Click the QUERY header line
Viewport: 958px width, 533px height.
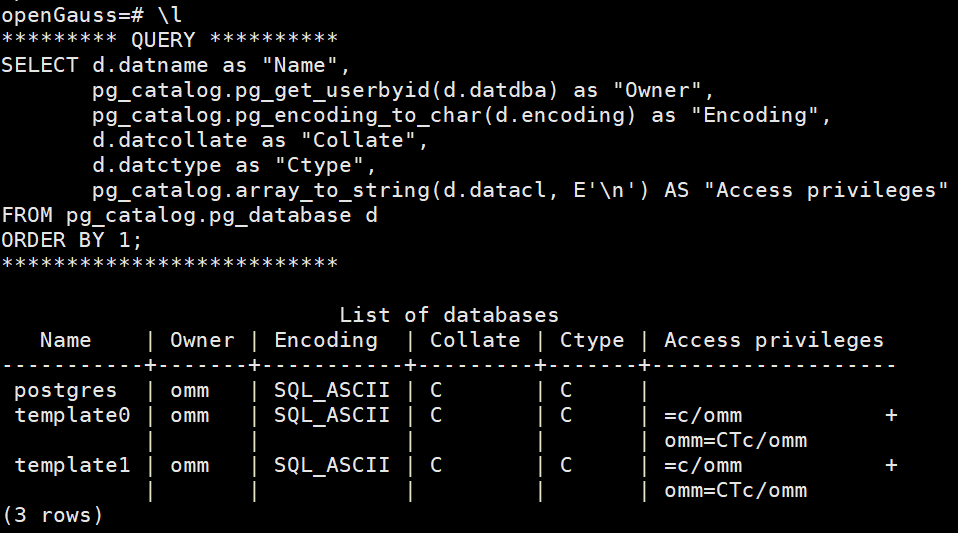pyautogui.click(x=169, y=40)
